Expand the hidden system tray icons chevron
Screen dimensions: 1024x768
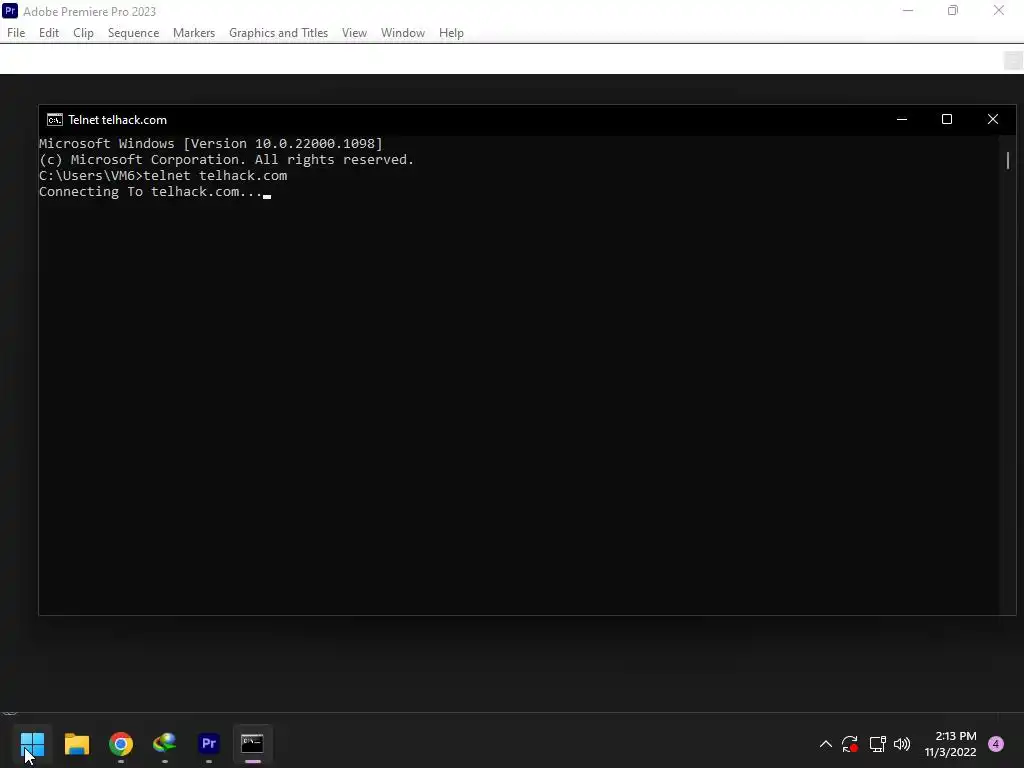point(825,744)
